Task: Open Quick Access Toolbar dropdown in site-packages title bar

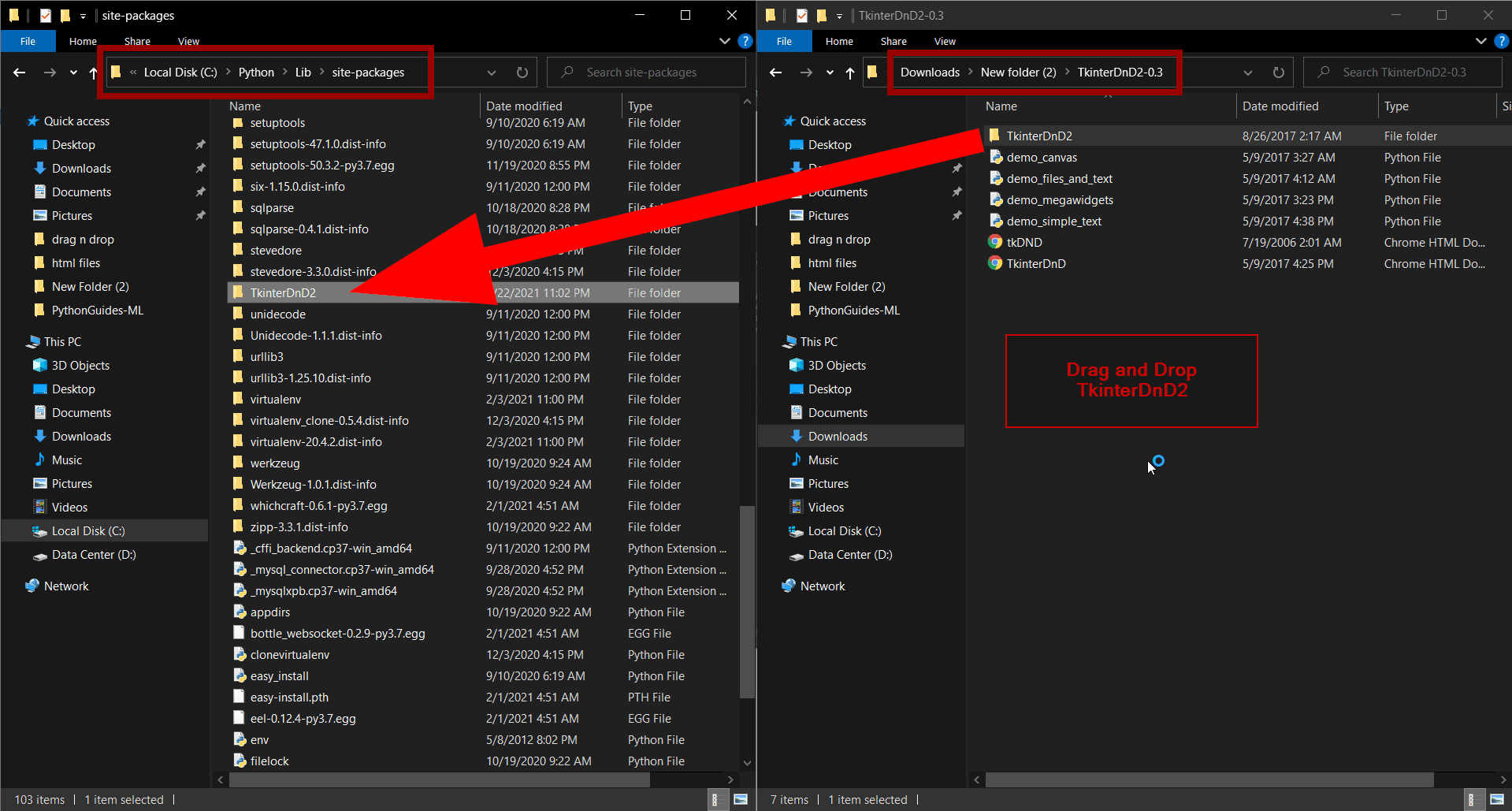Action: pyautogui.click(x=83, y=16)
